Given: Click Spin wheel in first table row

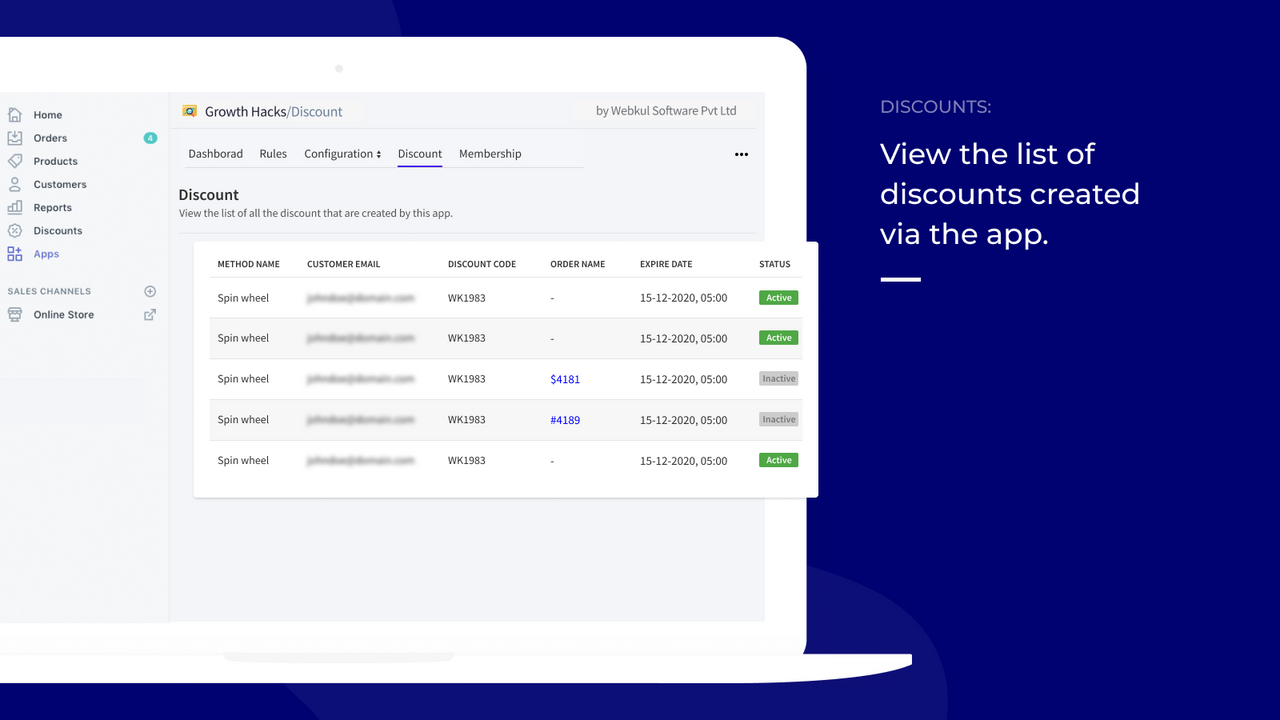Looking at the screenshot, I should pos(243,298).
